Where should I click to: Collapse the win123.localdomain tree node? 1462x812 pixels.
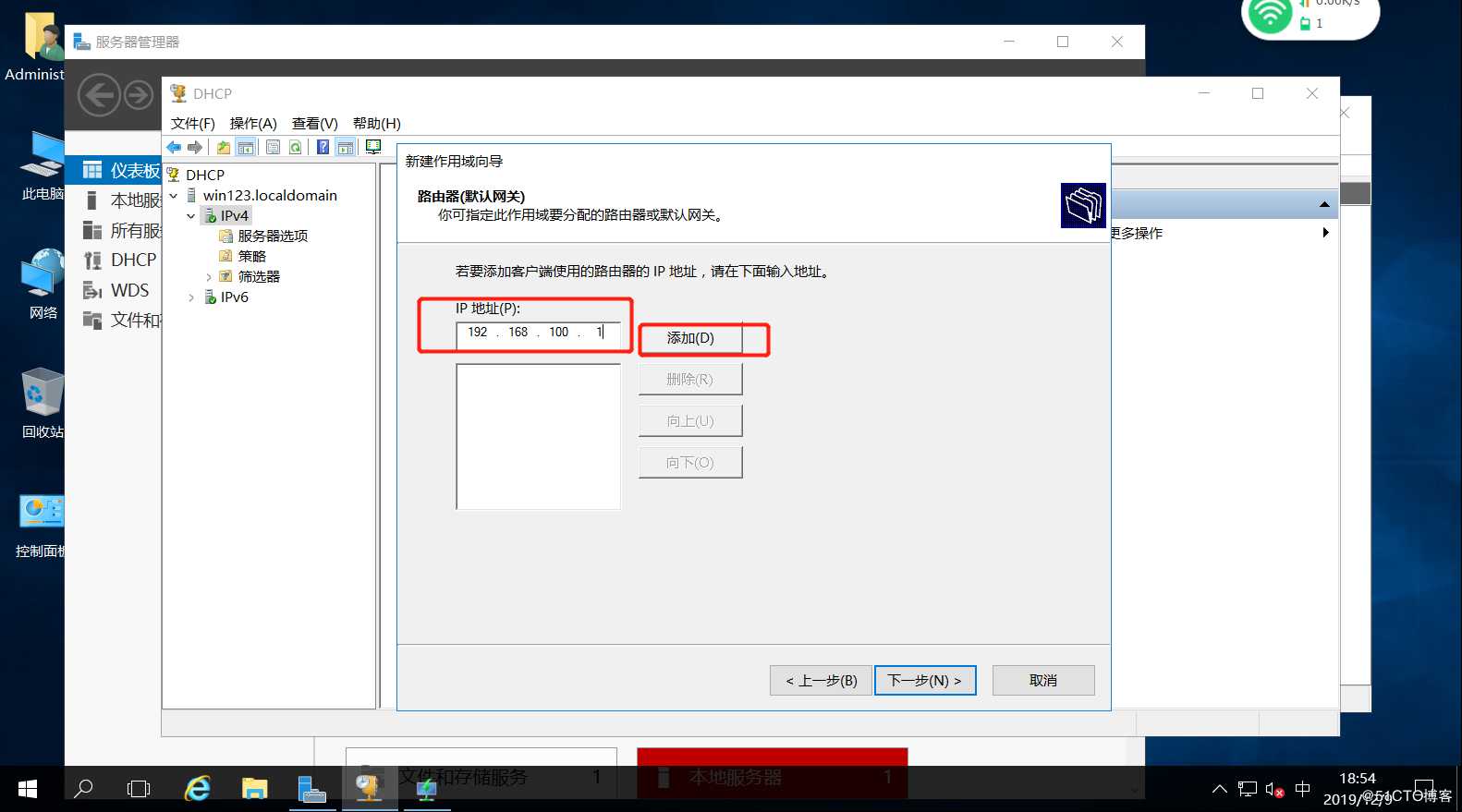coord(173,196)
